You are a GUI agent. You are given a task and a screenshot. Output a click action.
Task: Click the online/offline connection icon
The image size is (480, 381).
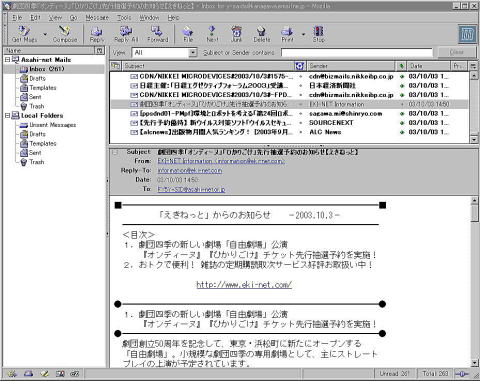(x=462, y=374)
